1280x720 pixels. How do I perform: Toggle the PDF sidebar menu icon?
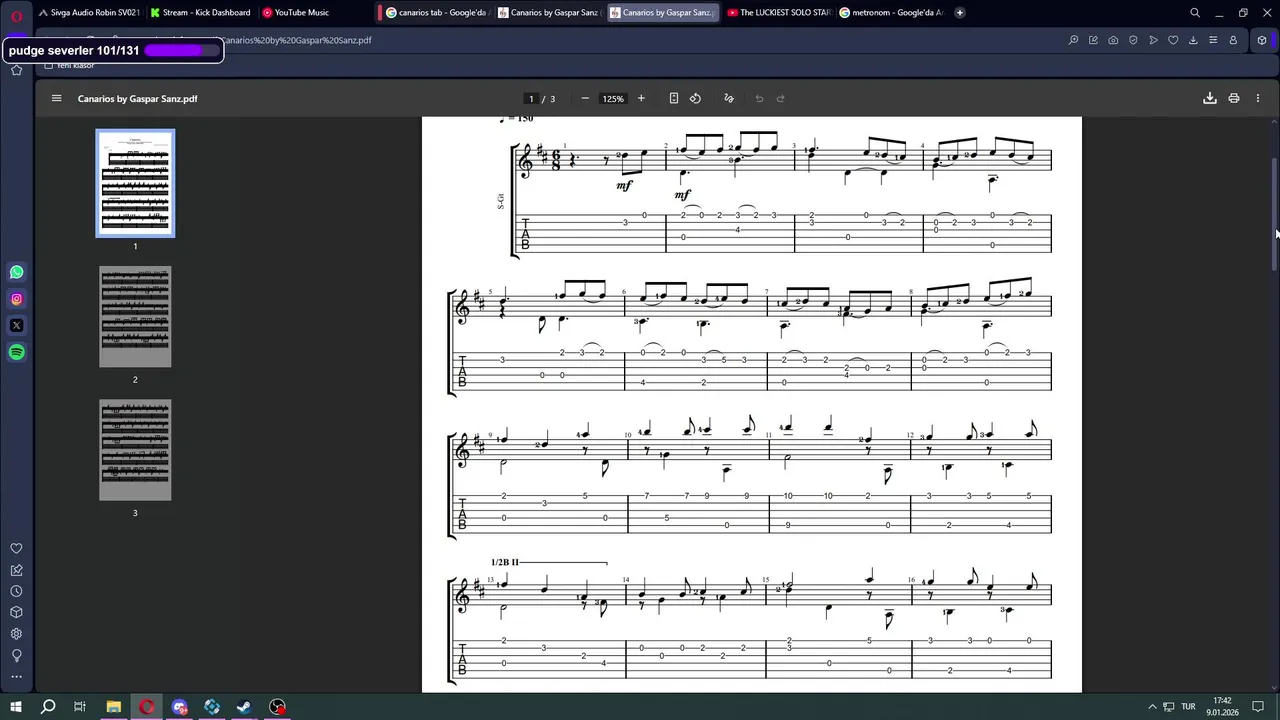point(56,98)
